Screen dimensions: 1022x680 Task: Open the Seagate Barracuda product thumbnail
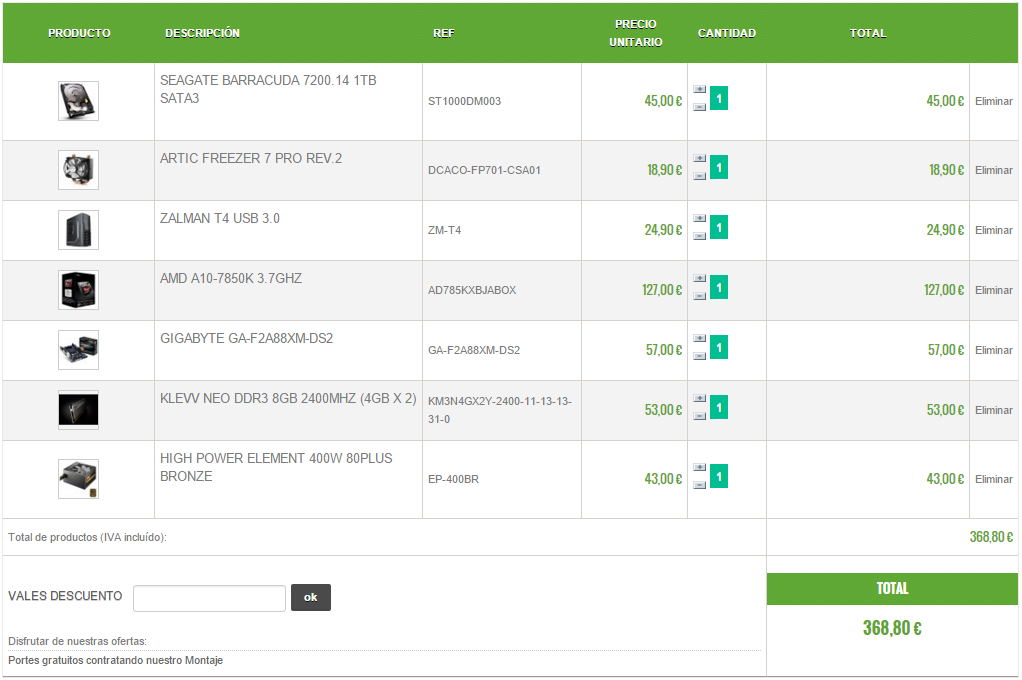coord(78,101)
